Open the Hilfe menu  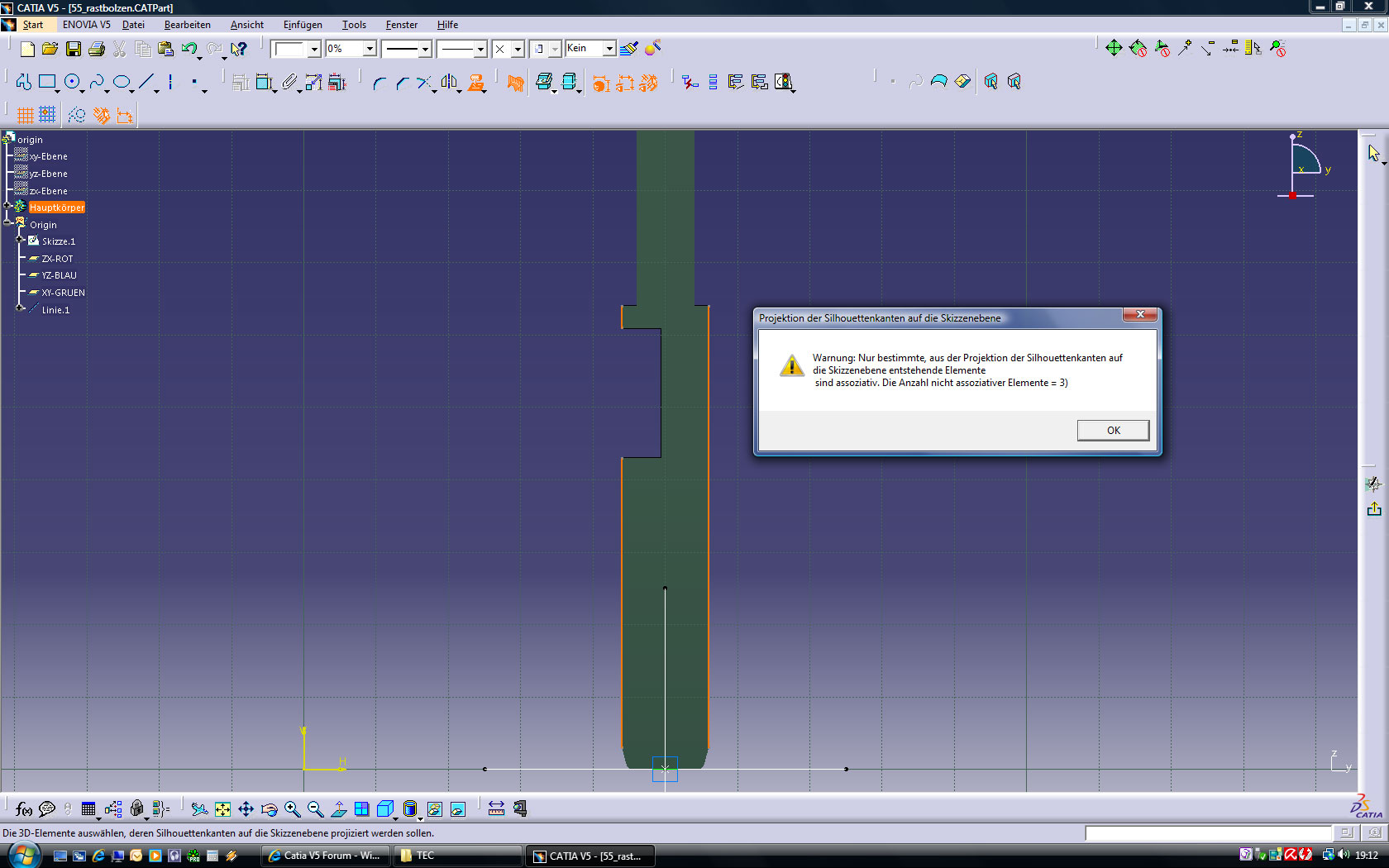[x=447, y=25]
